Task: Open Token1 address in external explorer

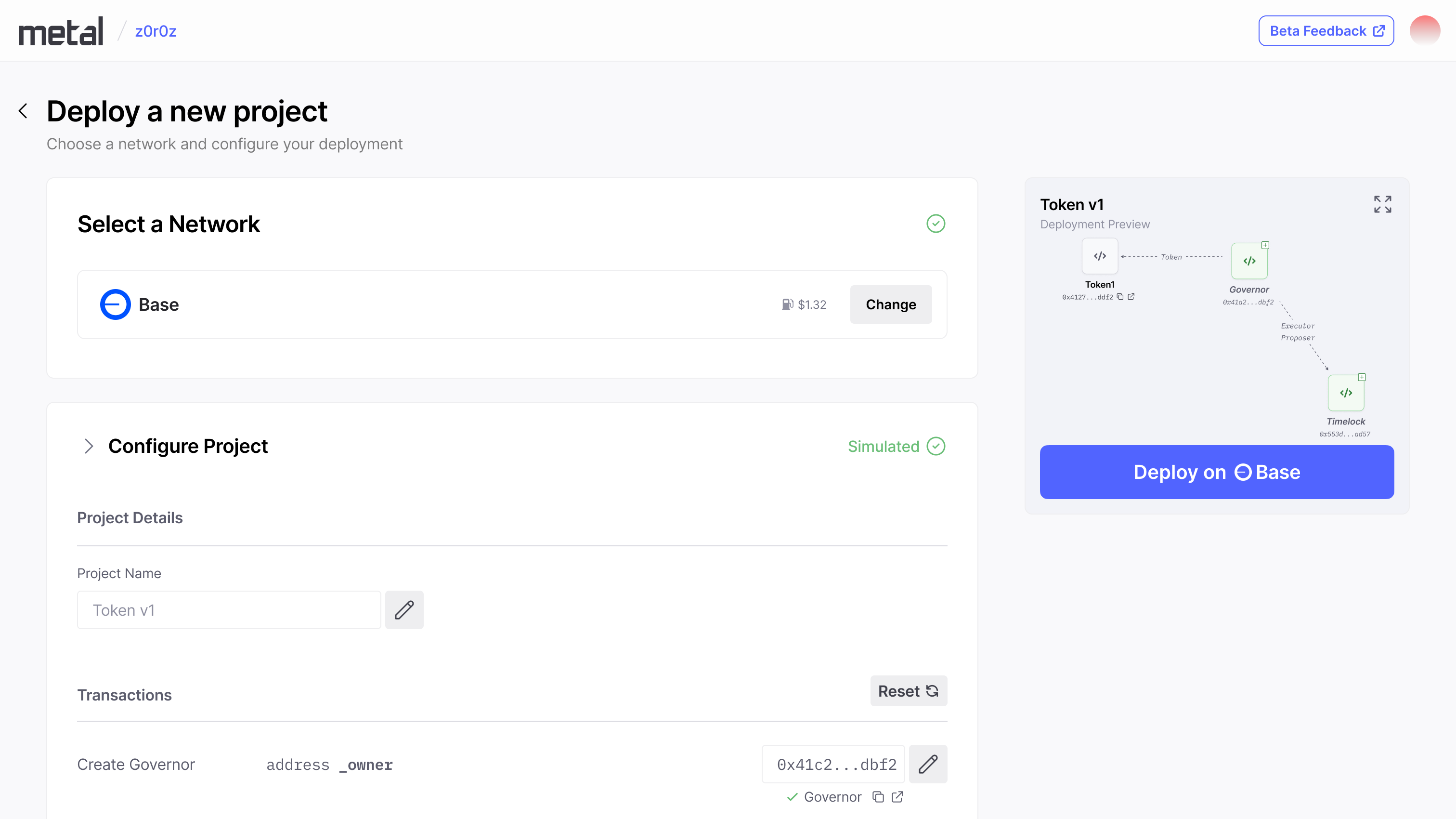Action: click(1131, 297)
